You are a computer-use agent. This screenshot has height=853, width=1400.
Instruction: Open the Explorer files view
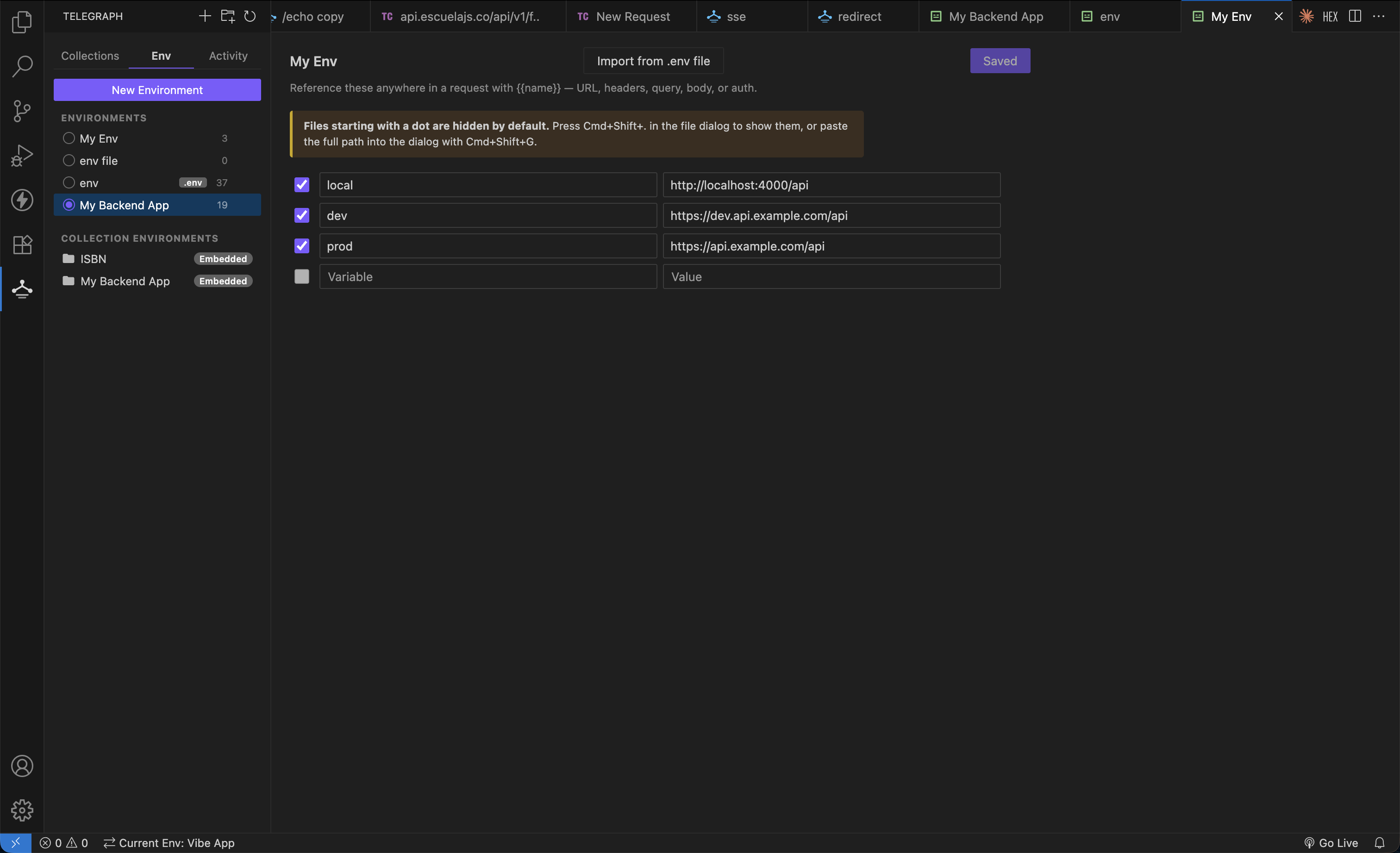(x=22, y=22)
